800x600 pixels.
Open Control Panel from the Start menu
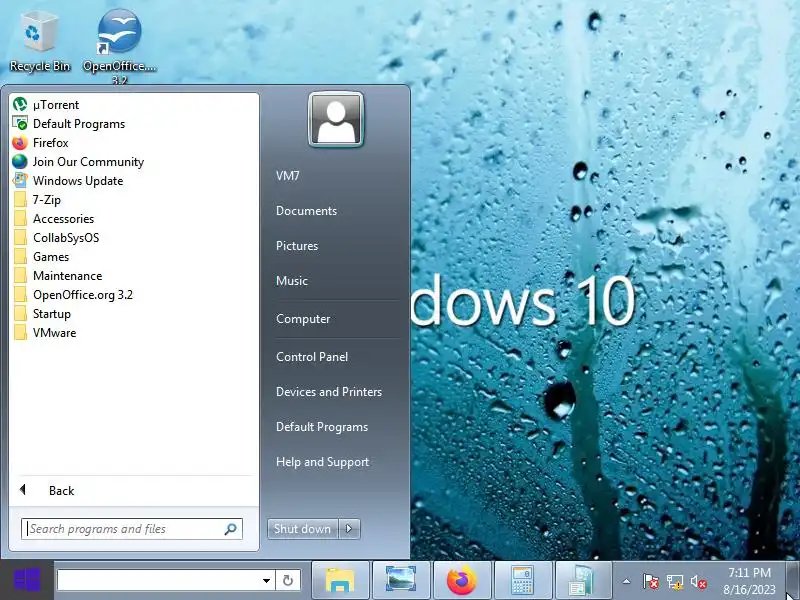312,357
